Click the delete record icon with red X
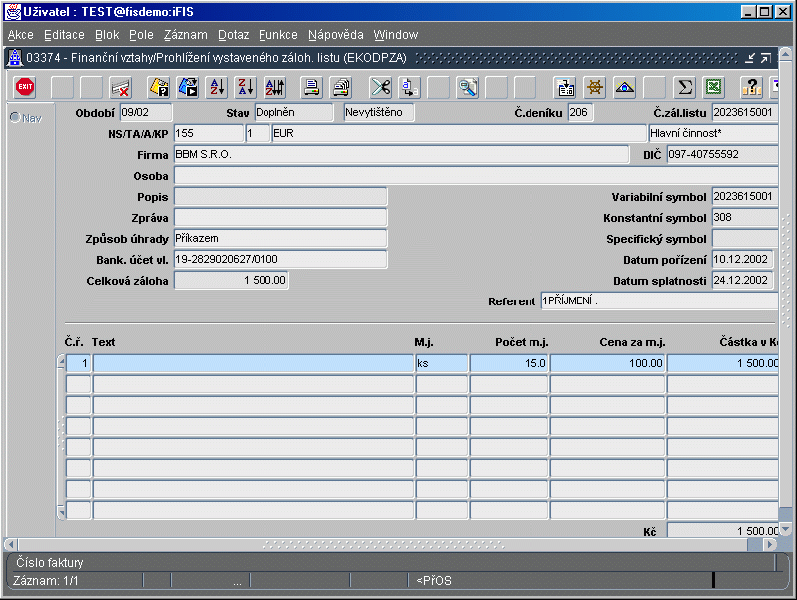The width and height of the screenshot is (797, 600). (x=120, y=87)
